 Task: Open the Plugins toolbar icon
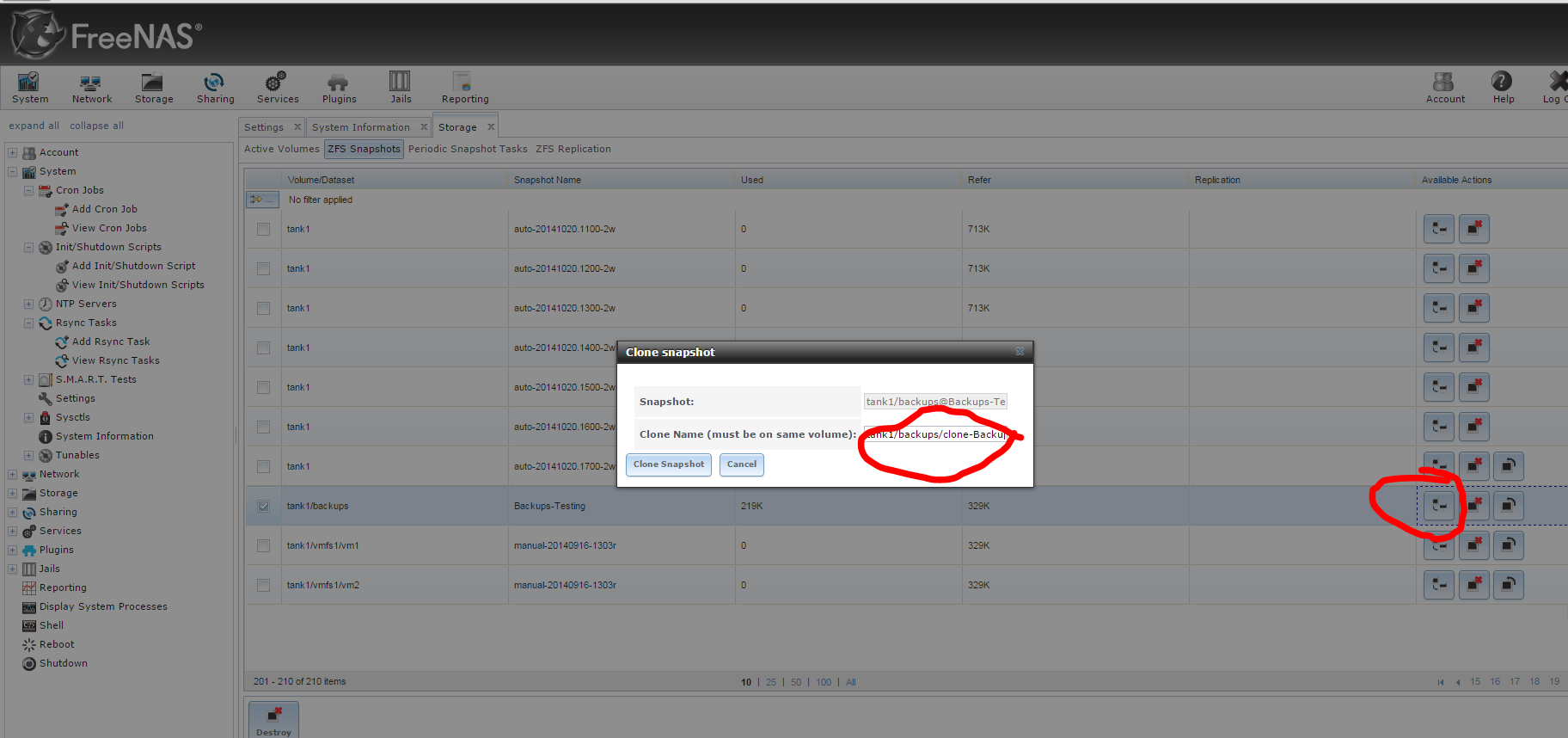339,88
